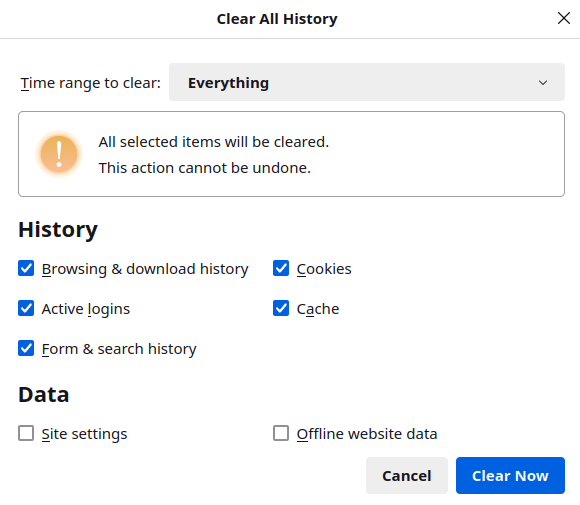The width and height of the screenshot is (580, 505).
Task: Click the History section heading
Action: pos(58,230)
